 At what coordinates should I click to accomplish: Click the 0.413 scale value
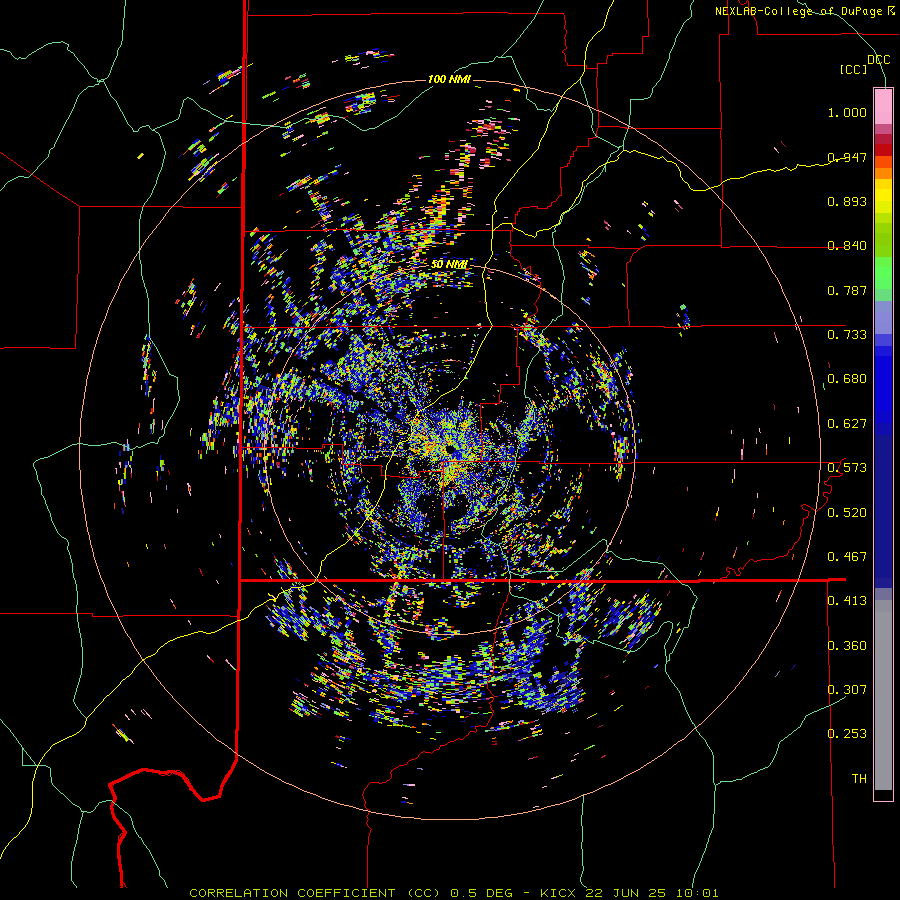point(847,601)
